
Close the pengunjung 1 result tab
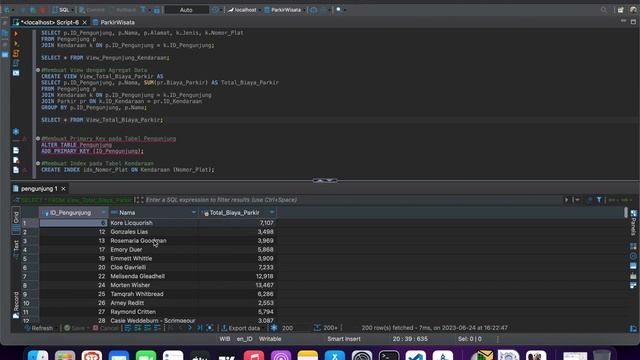click(x=63, y=189)
